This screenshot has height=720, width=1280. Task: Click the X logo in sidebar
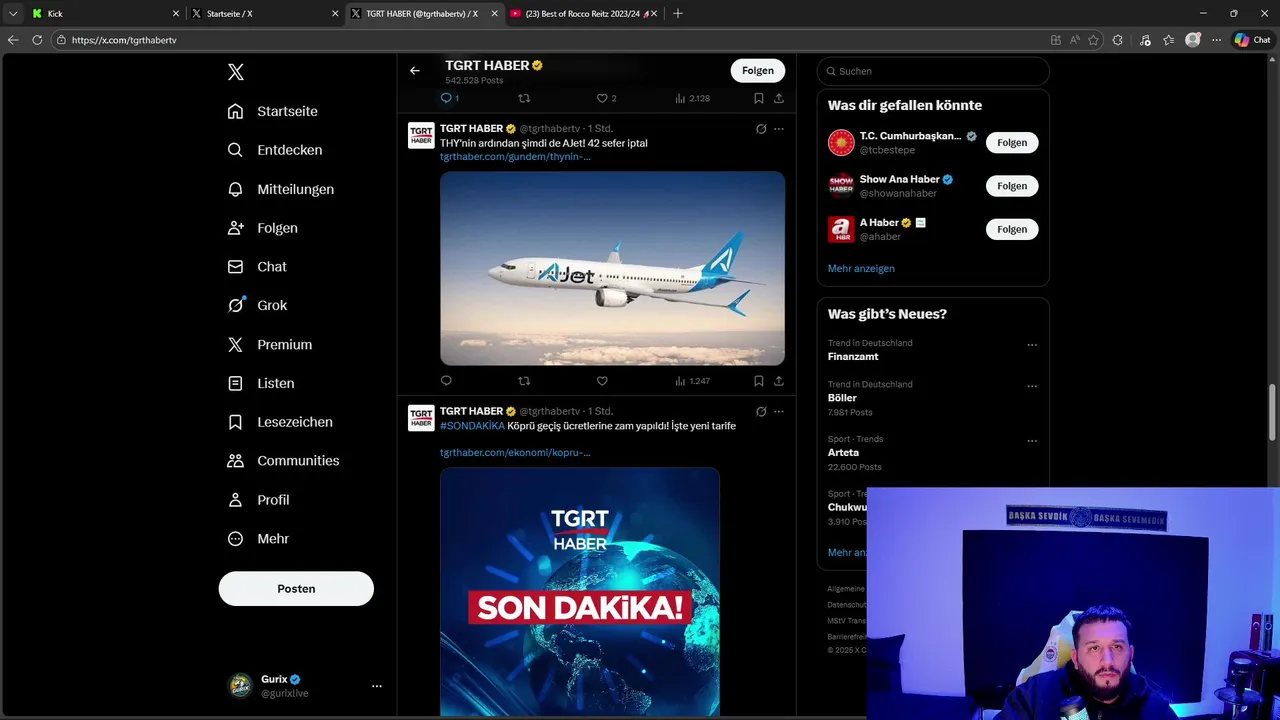pyautogui.click(x=235, y=72)
